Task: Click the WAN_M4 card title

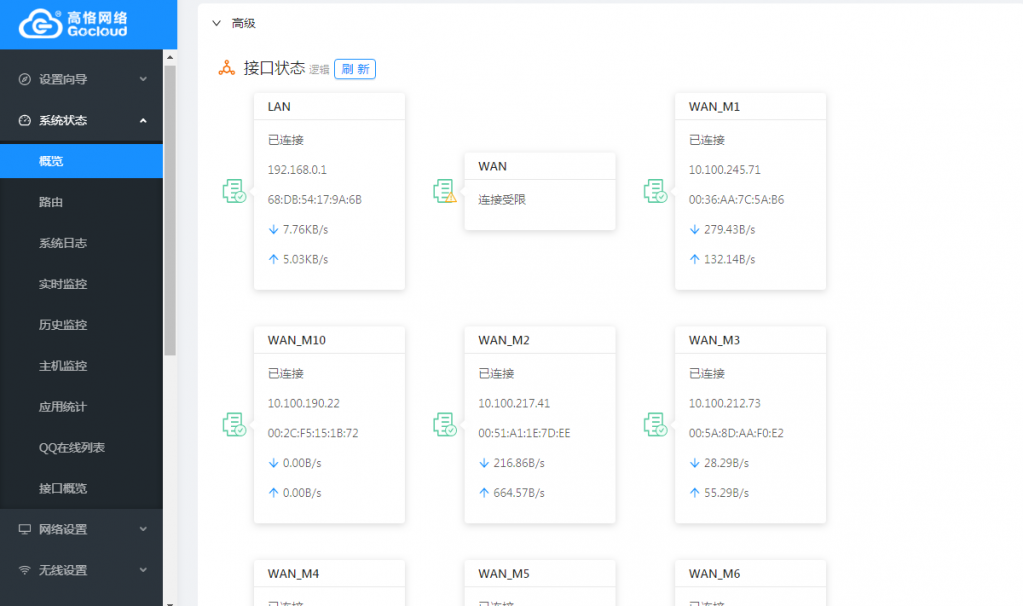Action: [293, 574]
